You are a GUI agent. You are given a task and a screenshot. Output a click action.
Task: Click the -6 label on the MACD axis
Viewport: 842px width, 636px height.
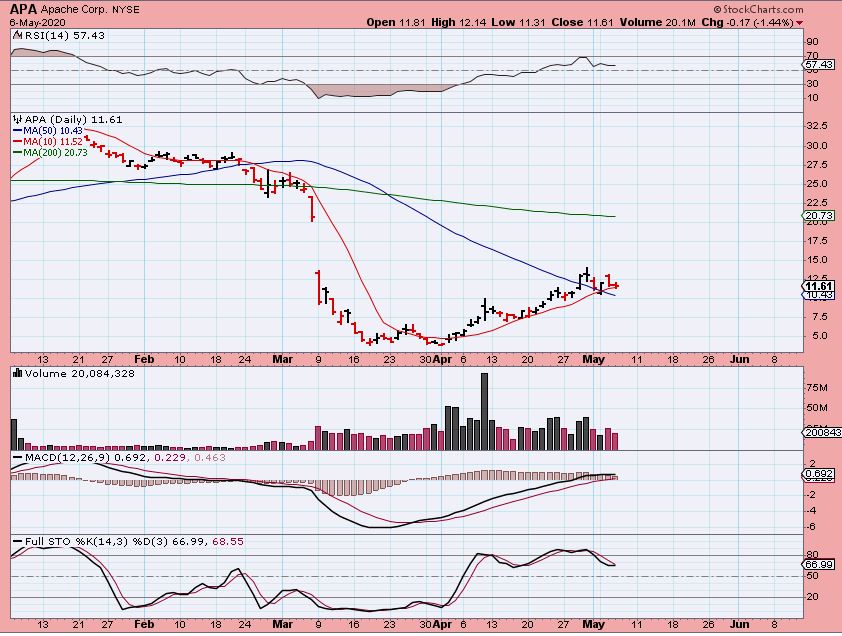811,527
